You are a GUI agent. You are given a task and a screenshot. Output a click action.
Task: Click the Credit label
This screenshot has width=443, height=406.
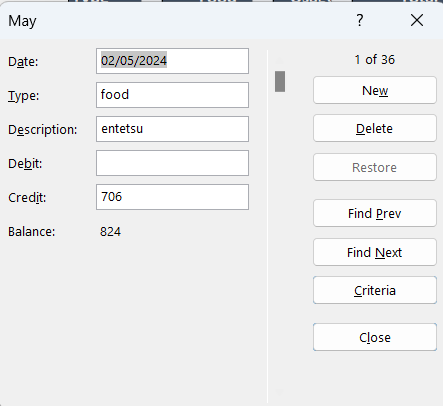pos(27,198)
